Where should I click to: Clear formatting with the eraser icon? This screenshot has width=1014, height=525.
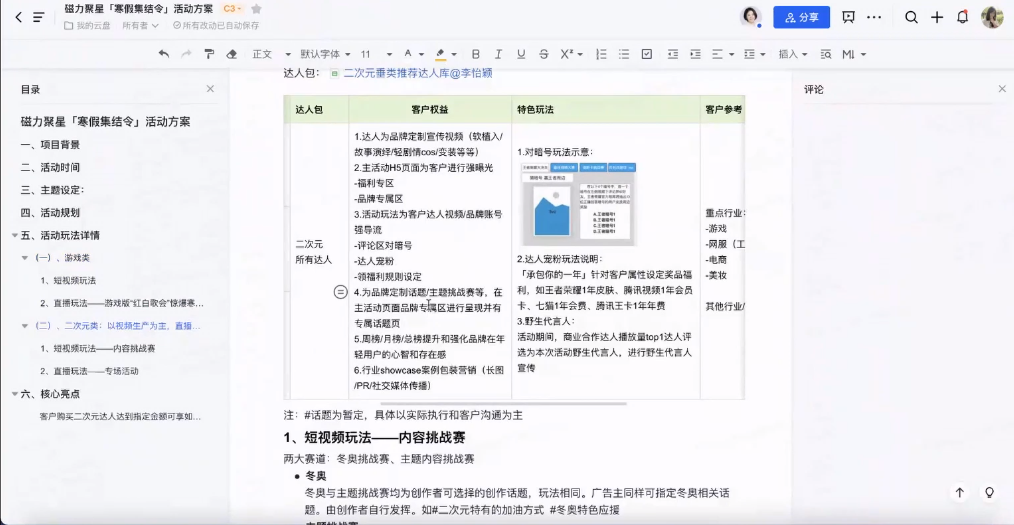(x=232, y=54)
